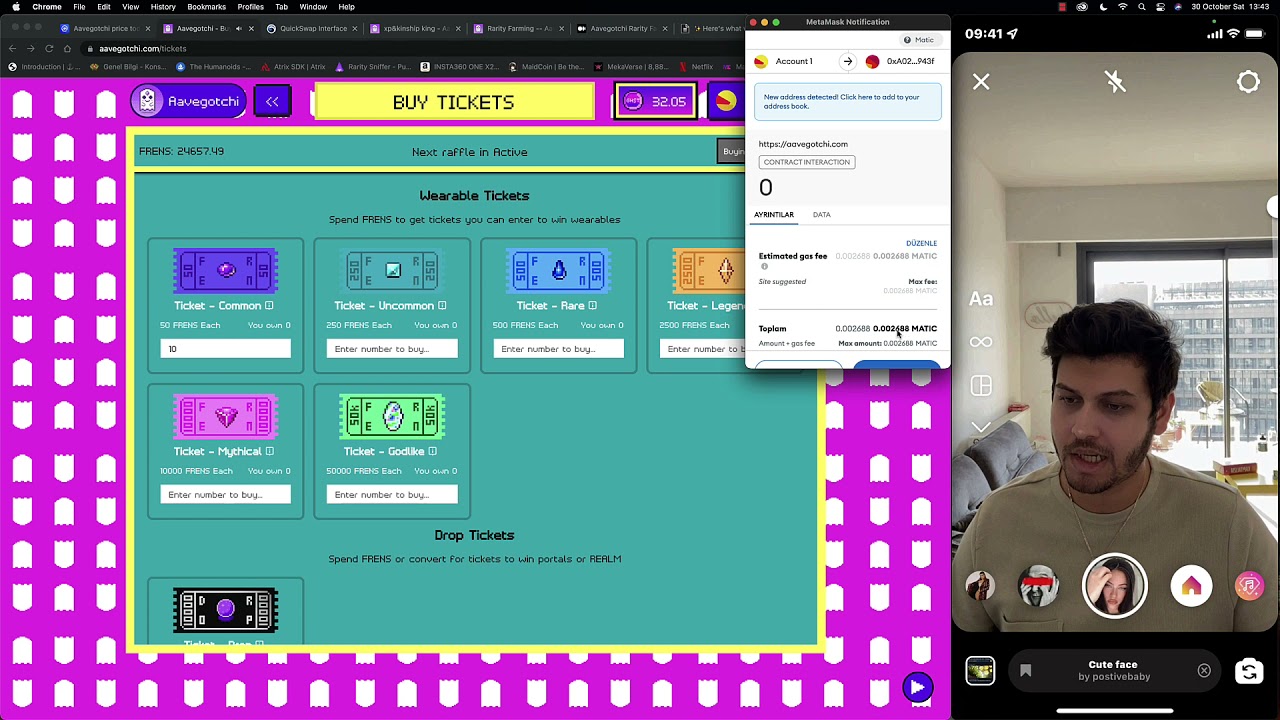The width and height of the screenshot is (1280, 720).
Task: Collapse the Aavegotchi sidebar with double-chevron button
Action: 272,101
